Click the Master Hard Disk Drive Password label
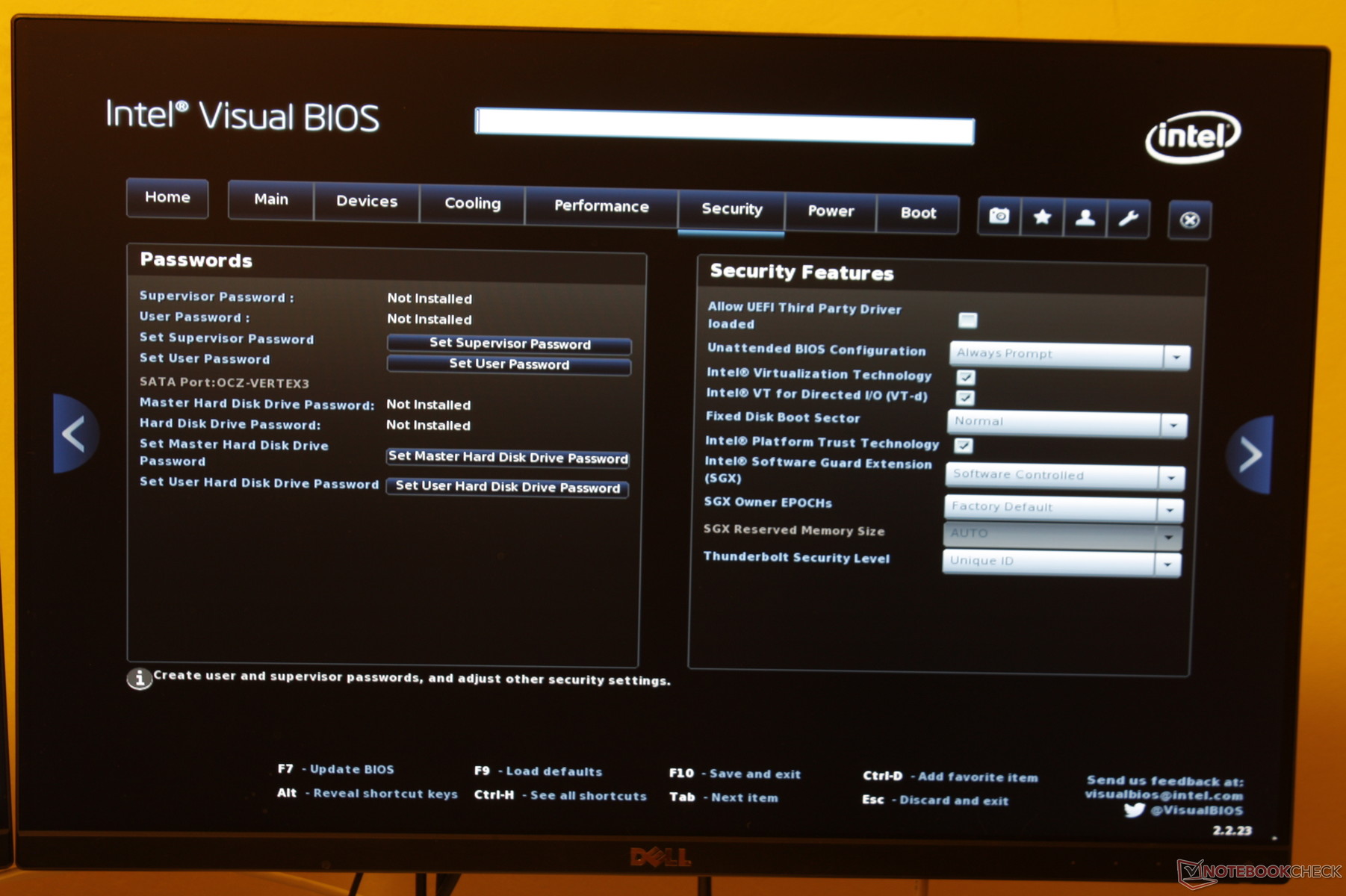 [x=257, y=404]
